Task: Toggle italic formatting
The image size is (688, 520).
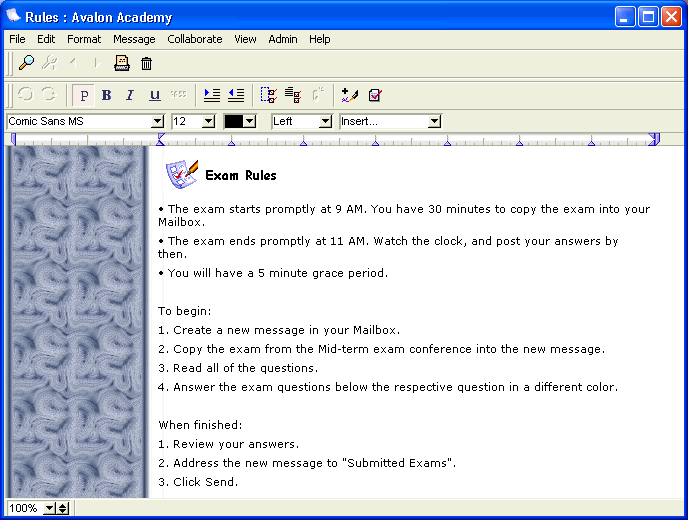Action: click(x=130, y=95)
